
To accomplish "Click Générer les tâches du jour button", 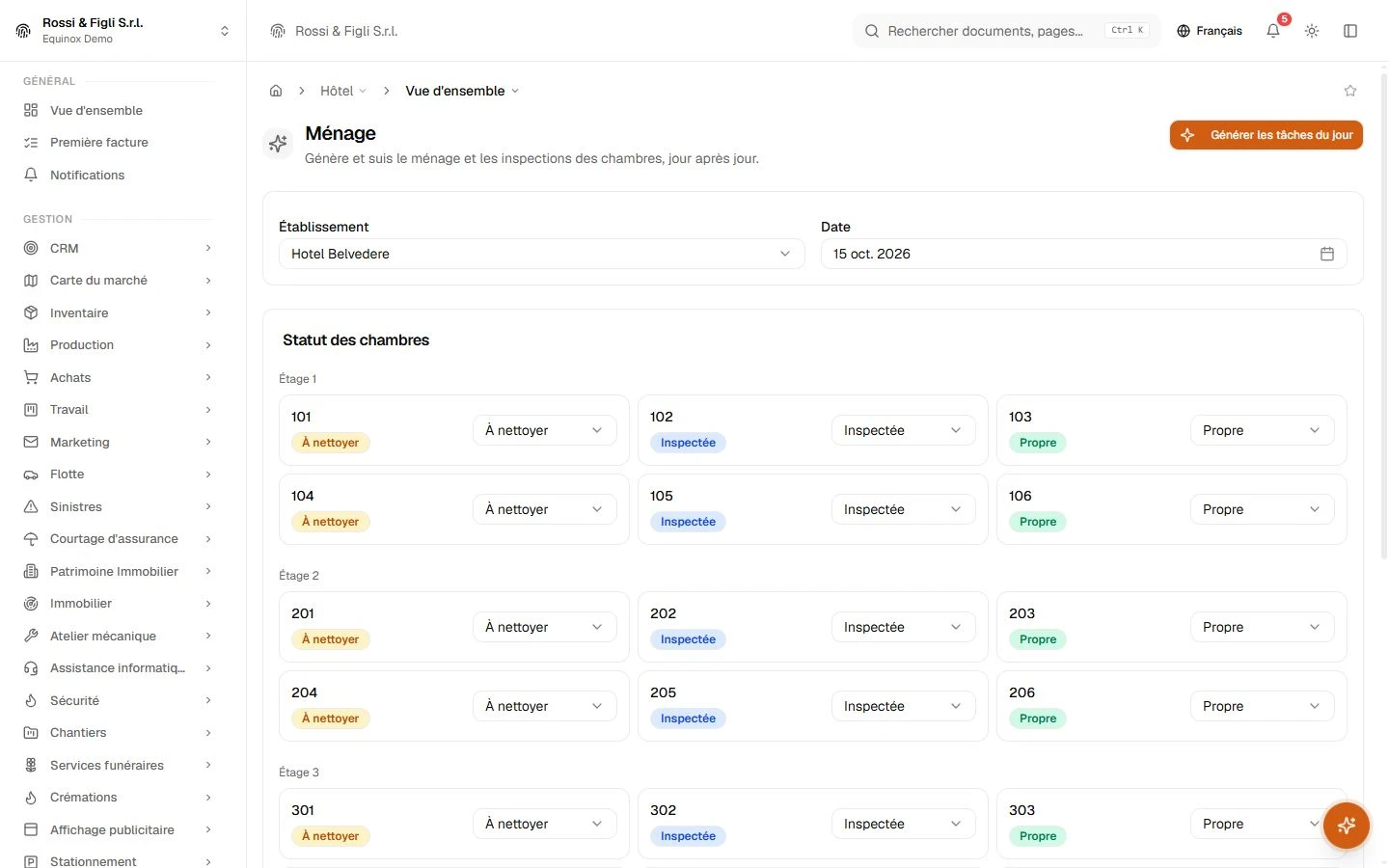I will (1266, 135).
